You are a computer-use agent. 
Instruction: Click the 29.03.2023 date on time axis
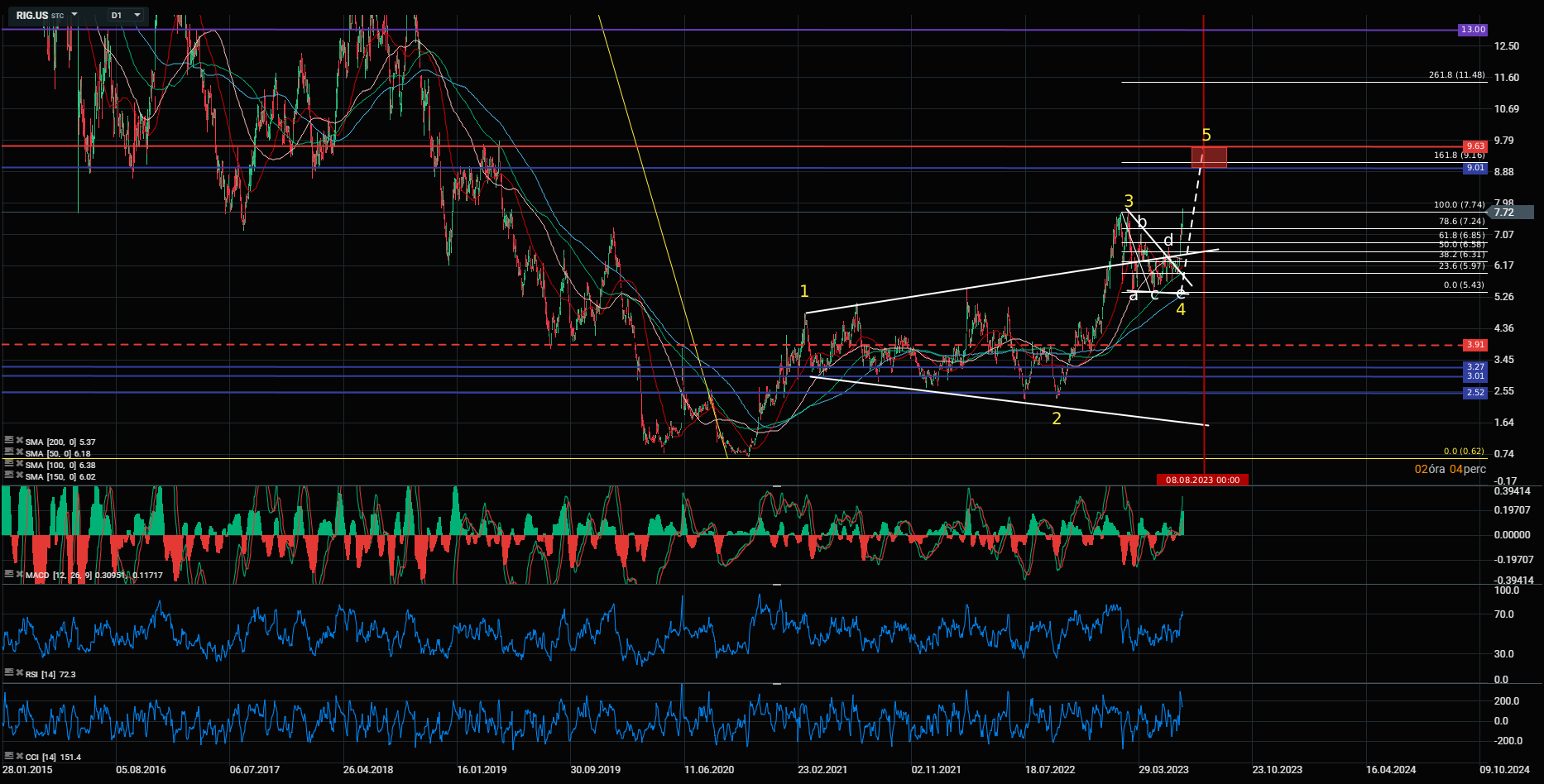click(x=1163, y=770)
